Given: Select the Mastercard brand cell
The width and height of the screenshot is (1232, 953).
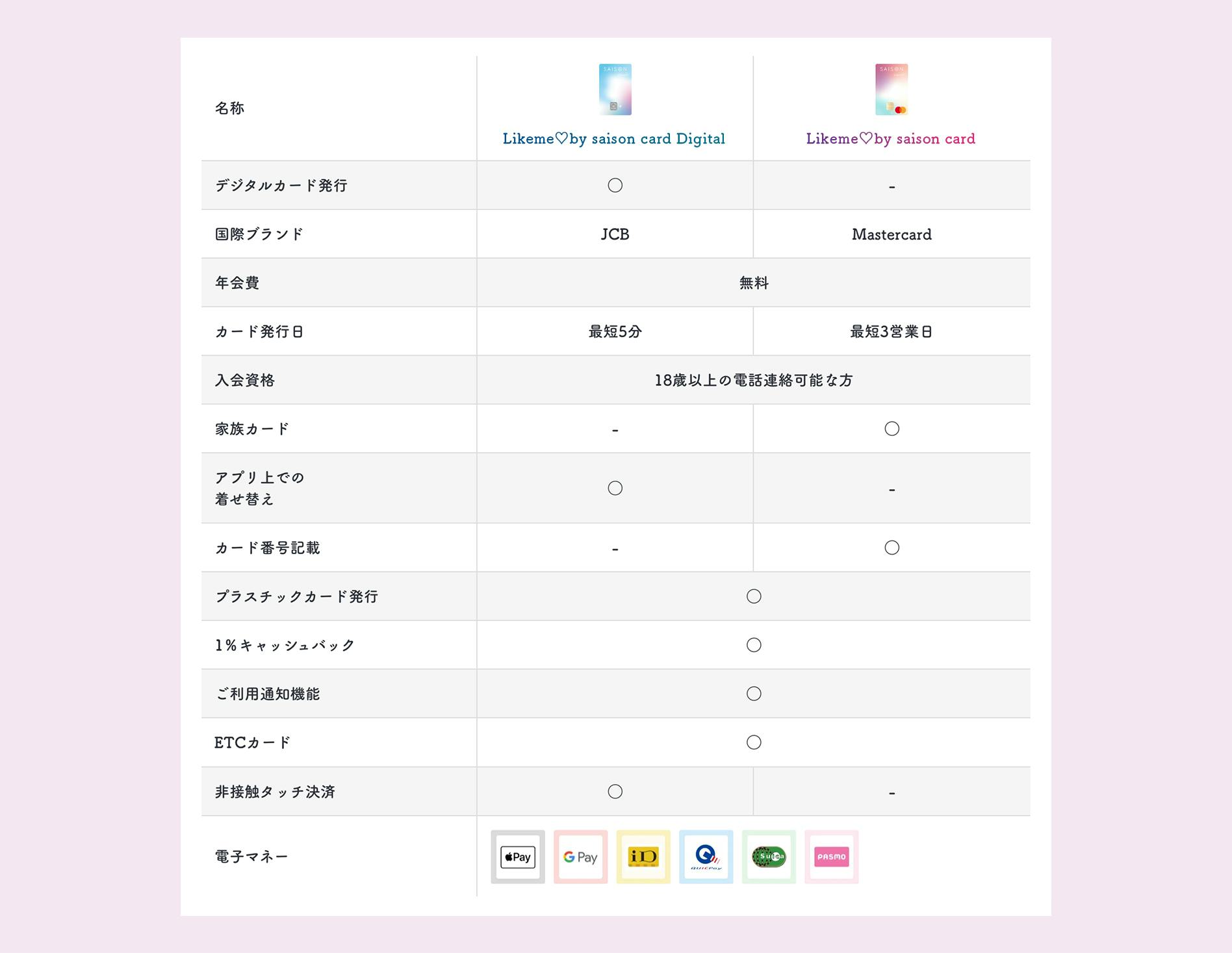Looking at the screenshot, I should [892, 234].
